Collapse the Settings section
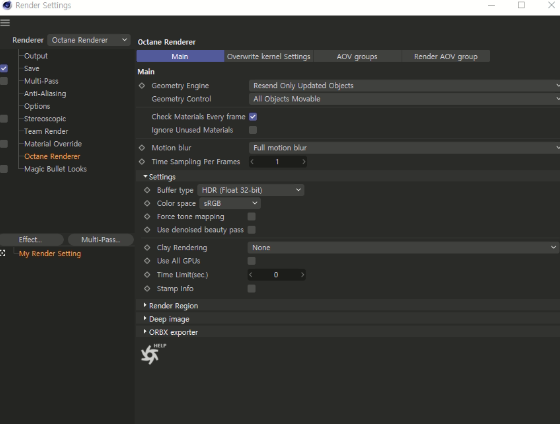This screenshot has height=424, width=560. tap(145, 176)
